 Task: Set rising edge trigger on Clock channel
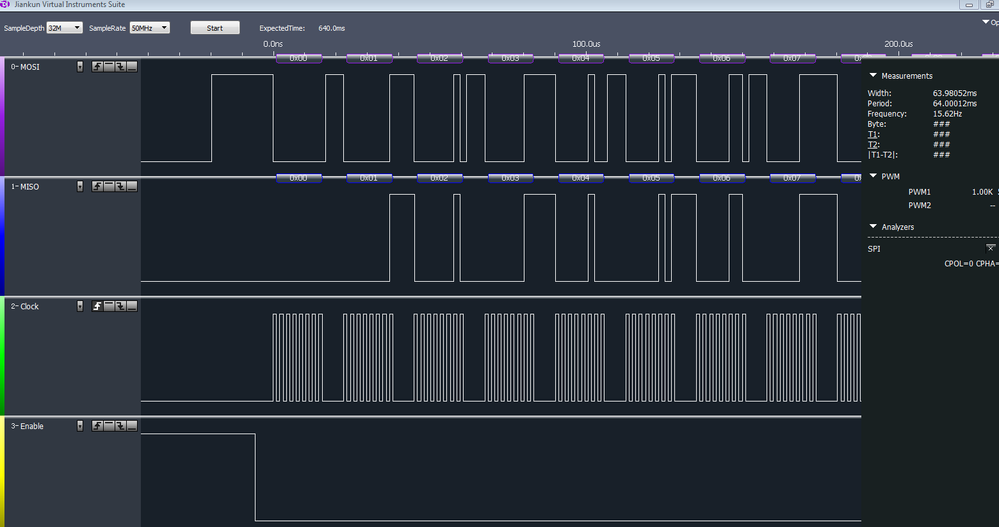[x=97, y=306]
